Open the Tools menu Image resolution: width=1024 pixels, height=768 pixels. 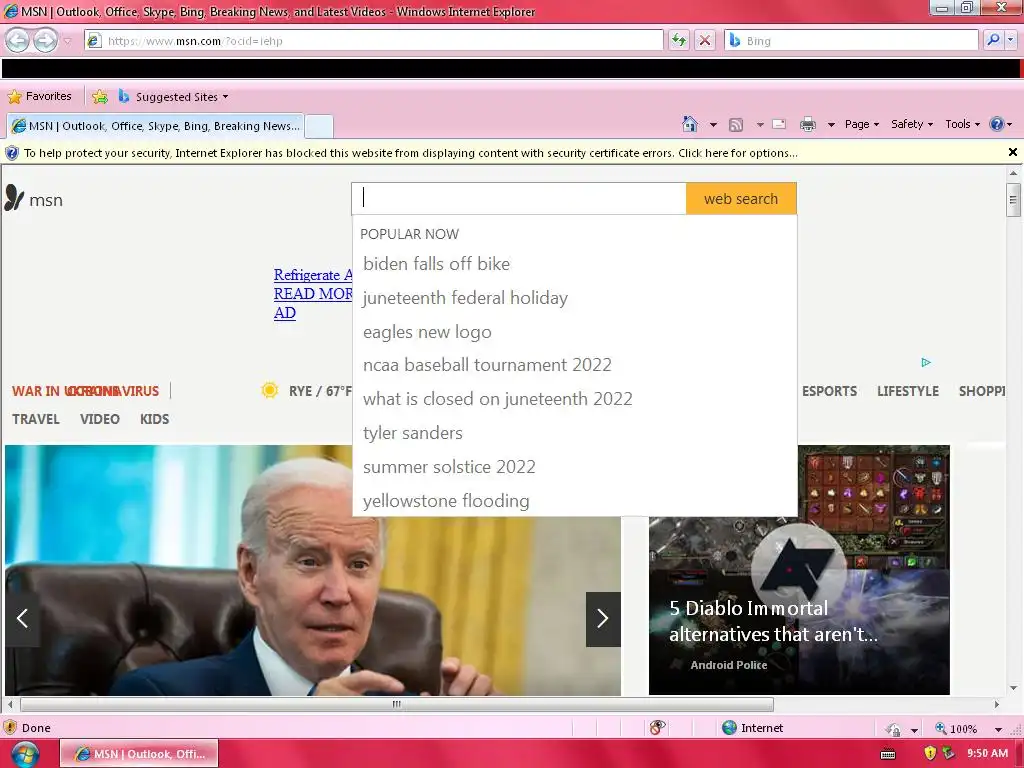coord(962,124)
